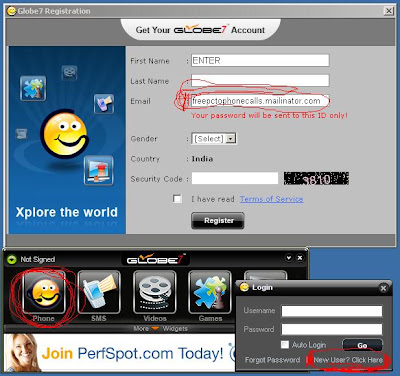
Task: Click the Join PerfSpot.com banner ad
Action: coord(119,353)
